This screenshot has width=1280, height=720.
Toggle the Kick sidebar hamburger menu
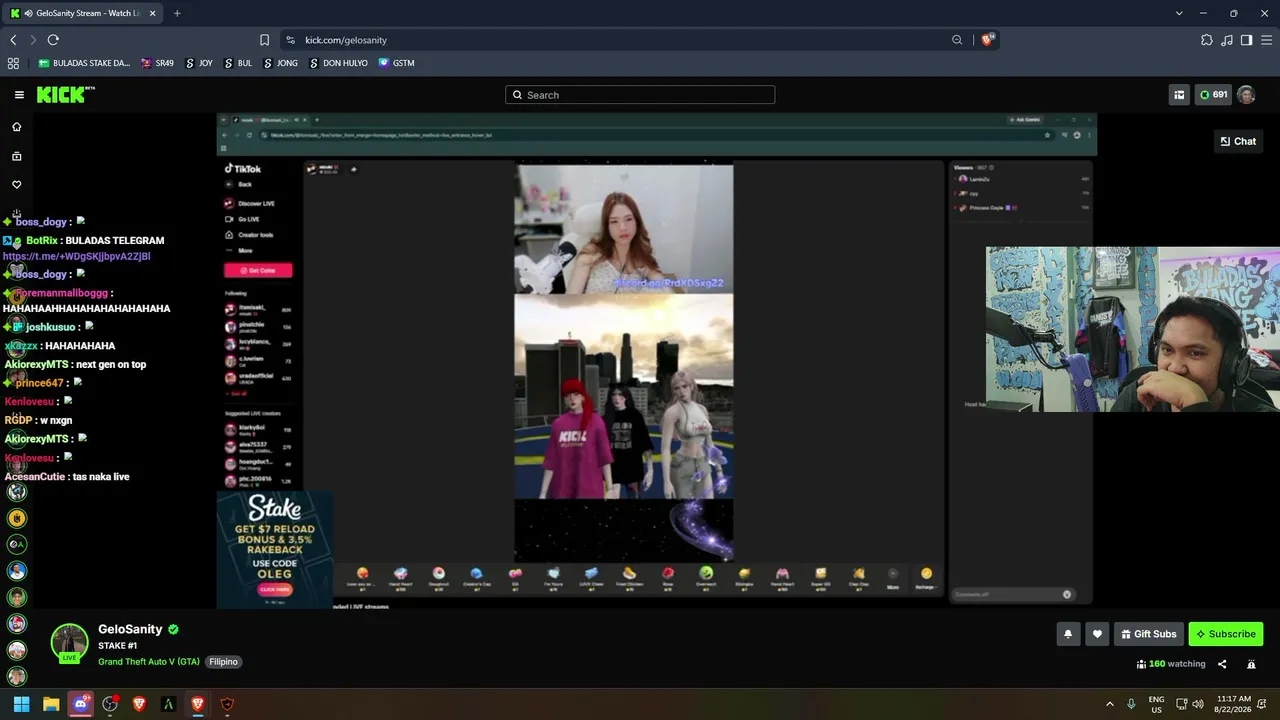[x=19, y=95]
